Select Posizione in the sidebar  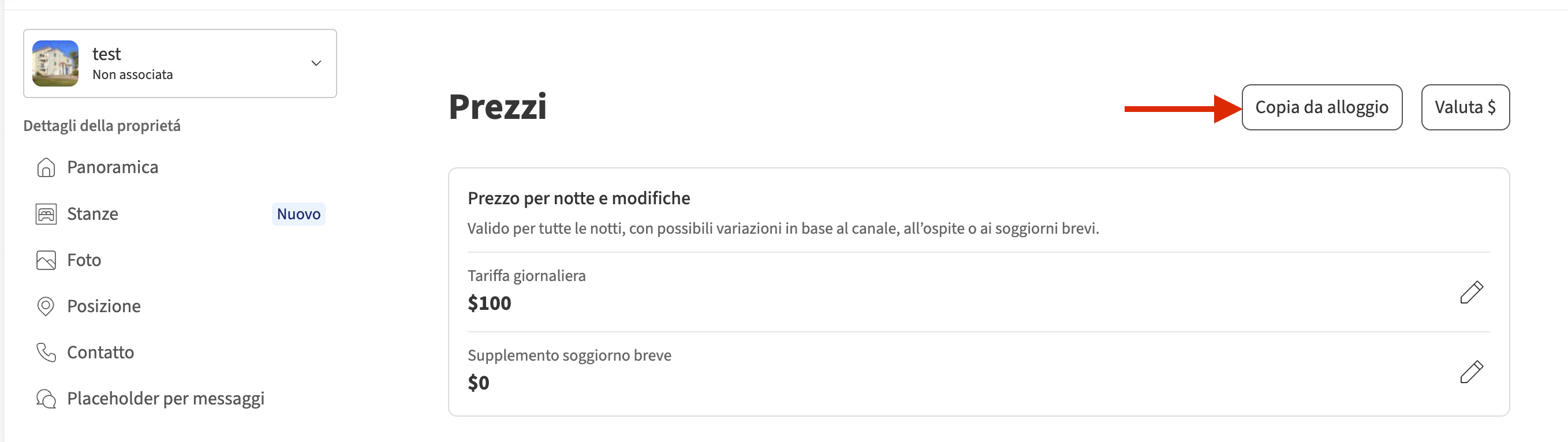click(103, 306)
